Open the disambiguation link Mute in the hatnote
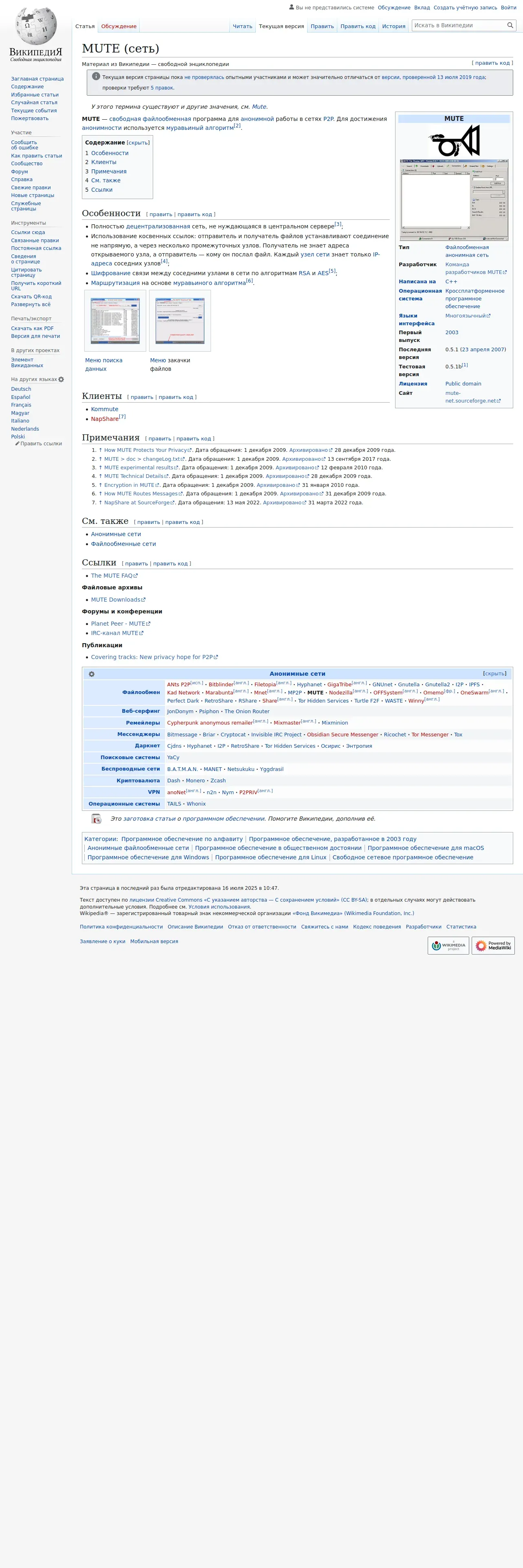Viewport: 523px width, 1568px height. (x=259, y=107)
